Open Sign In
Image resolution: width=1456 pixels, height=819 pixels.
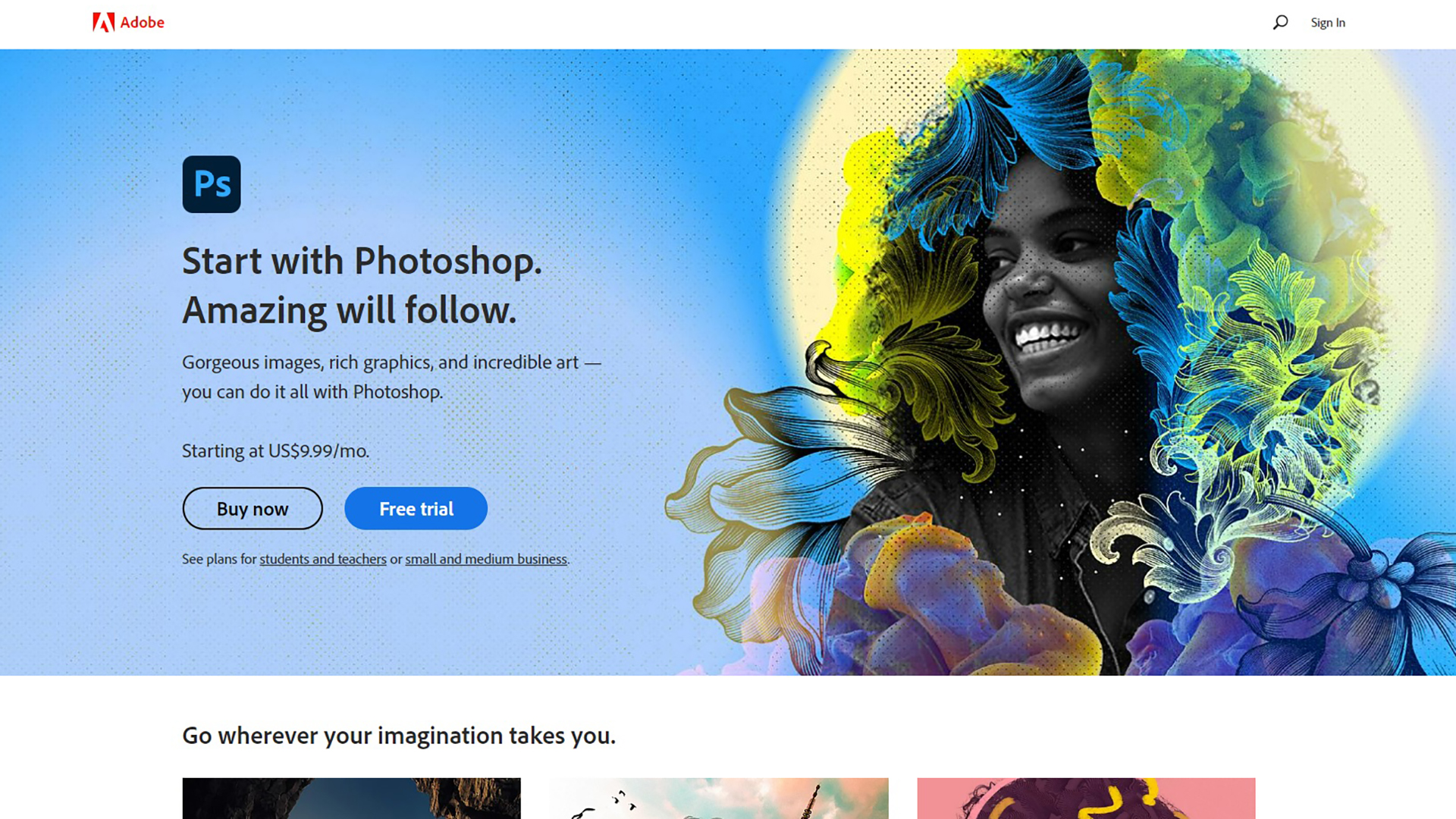(x=1327, y=22)
